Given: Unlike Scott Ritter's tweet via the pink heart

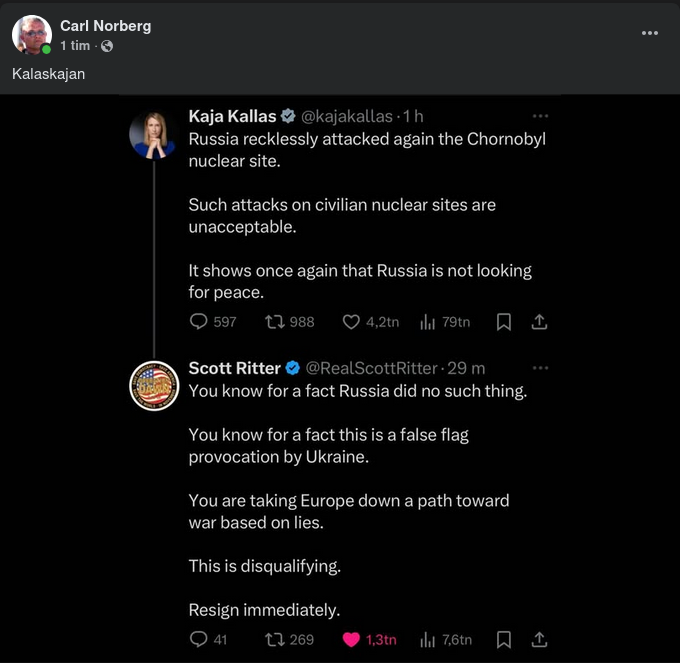Looking at the screenshot, I should pos(351,639).
